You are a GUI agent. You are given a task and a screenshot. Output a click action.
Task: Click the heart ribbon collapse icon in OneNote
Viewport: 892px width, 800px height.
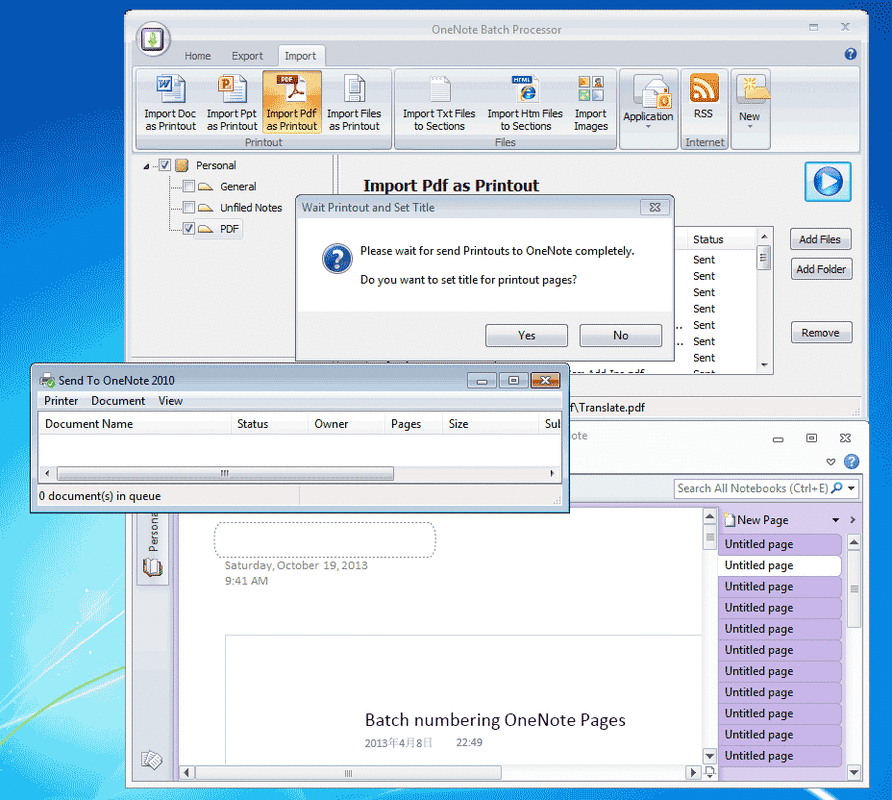(x=831, y=462)
